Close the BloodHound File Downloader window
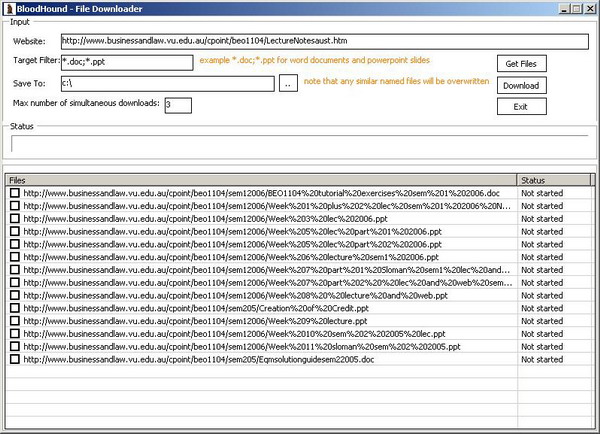Viewport: 600px width, 434px height. [590, 9]
